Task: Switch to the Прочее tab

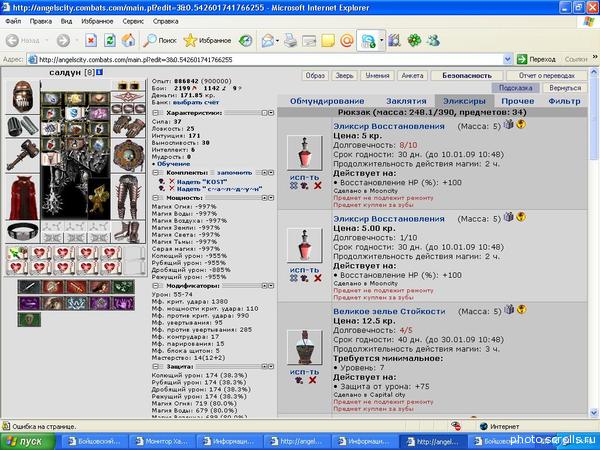Action: (517, 101)
